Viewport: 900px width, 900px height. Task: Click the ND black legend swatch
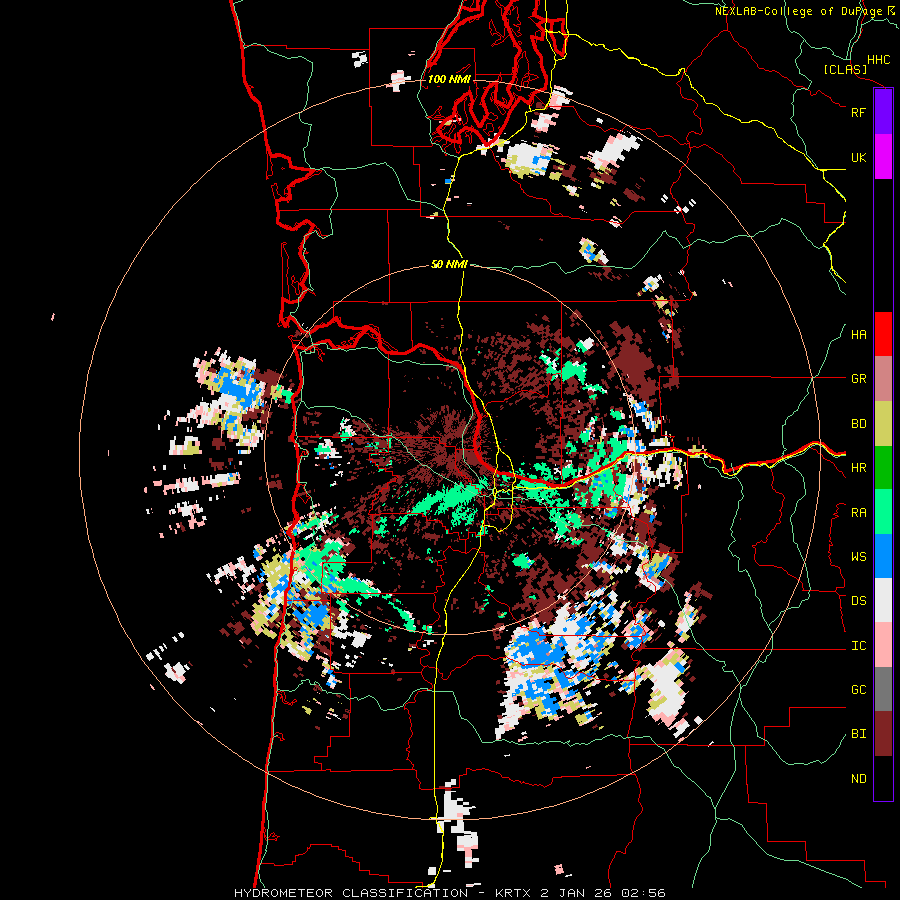[883, 778]
